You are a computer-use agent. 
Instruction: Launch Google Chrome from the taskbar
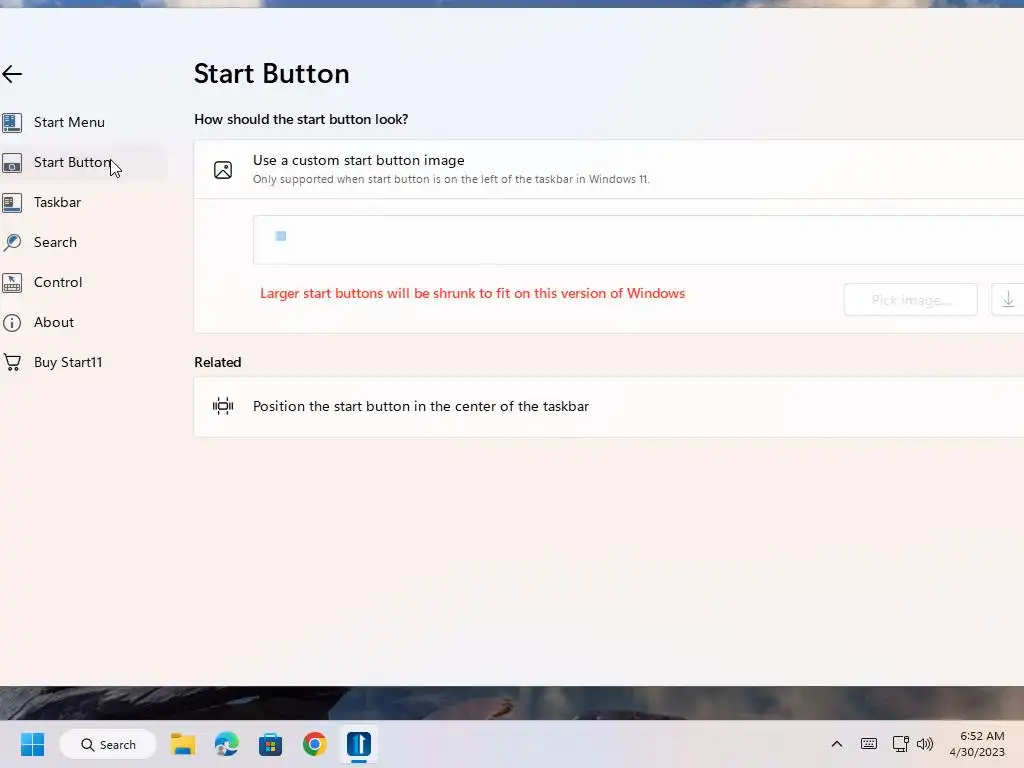314,744
